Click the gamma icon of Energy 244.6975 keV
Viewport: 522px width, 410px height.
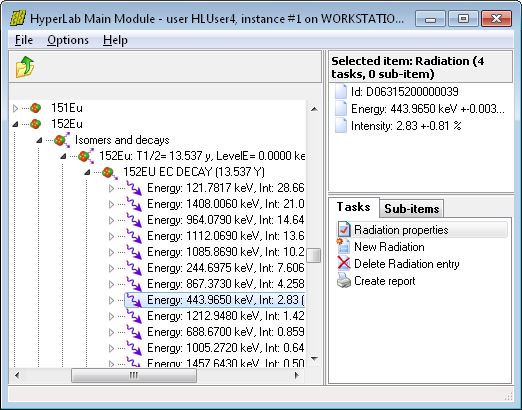134,268
